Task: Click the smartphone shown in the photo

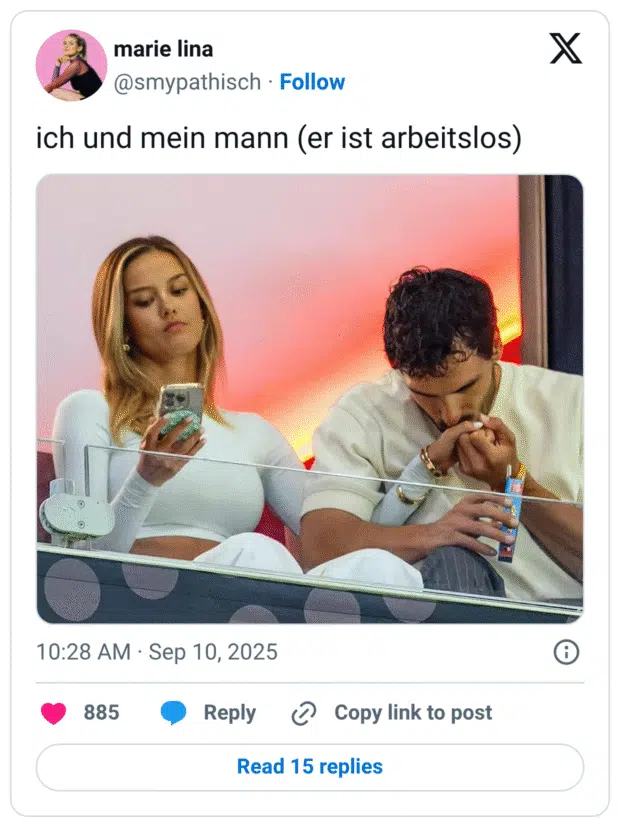Action: pos(181,411)
